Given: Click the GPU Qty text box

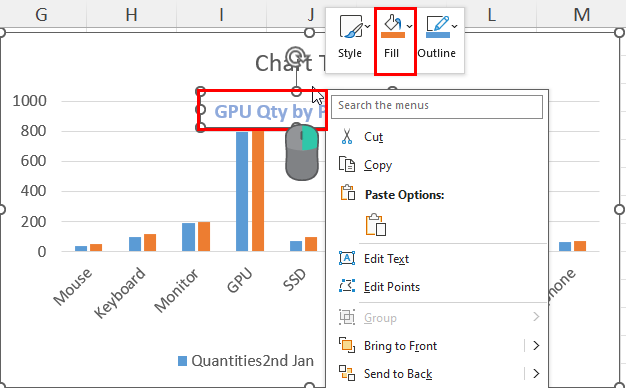Looking at the screenshot, I should coord(263,110).
